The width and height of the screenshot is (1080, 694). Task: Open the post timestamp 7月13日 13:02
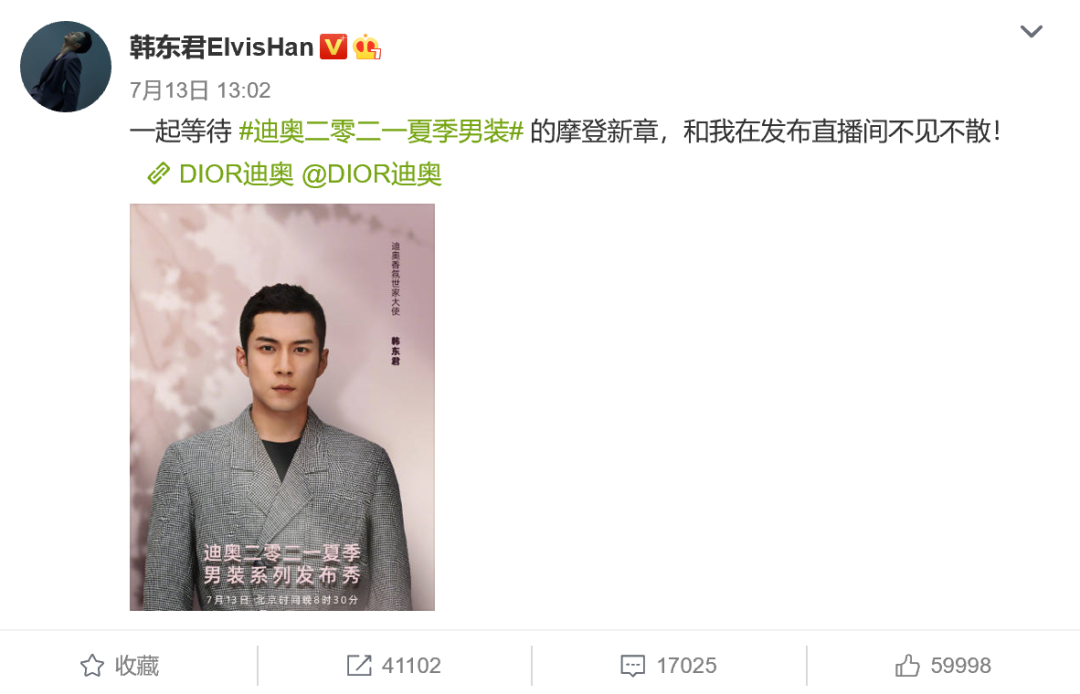coord(200,90)
